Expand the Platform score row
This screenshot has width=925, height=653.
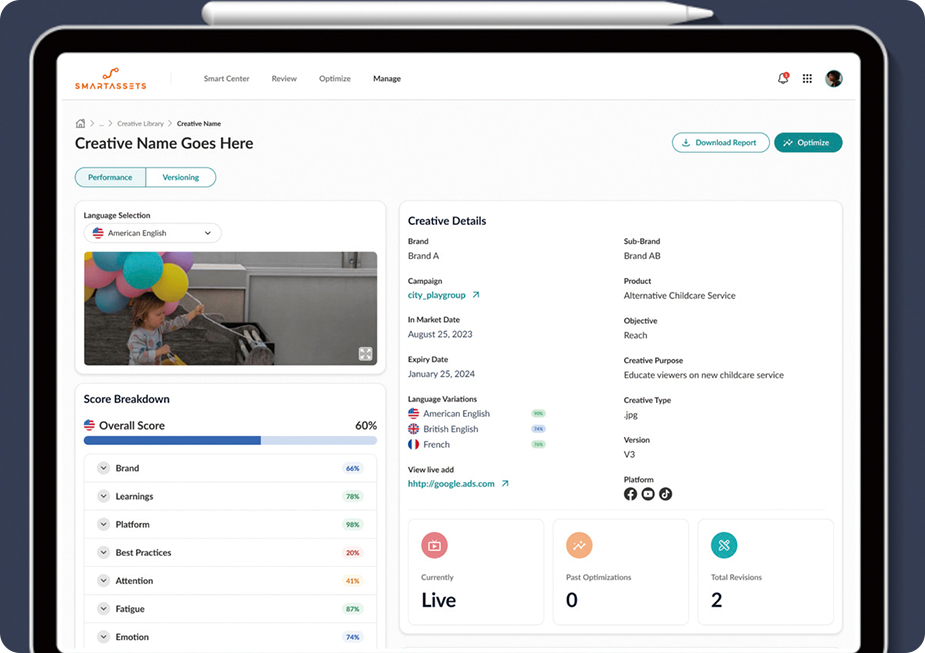tap(103, 524)
